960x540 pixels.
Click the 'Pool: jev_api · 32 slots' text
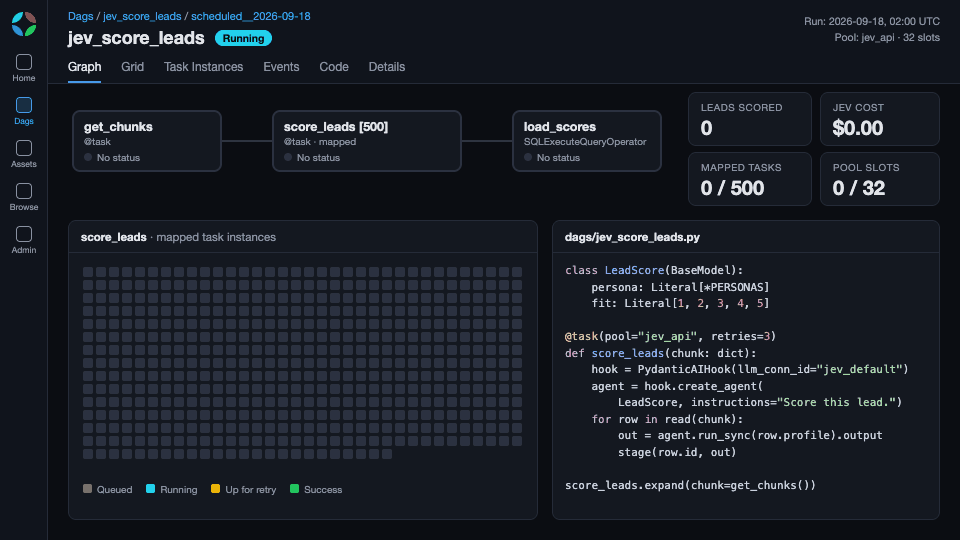coord(887,37)
